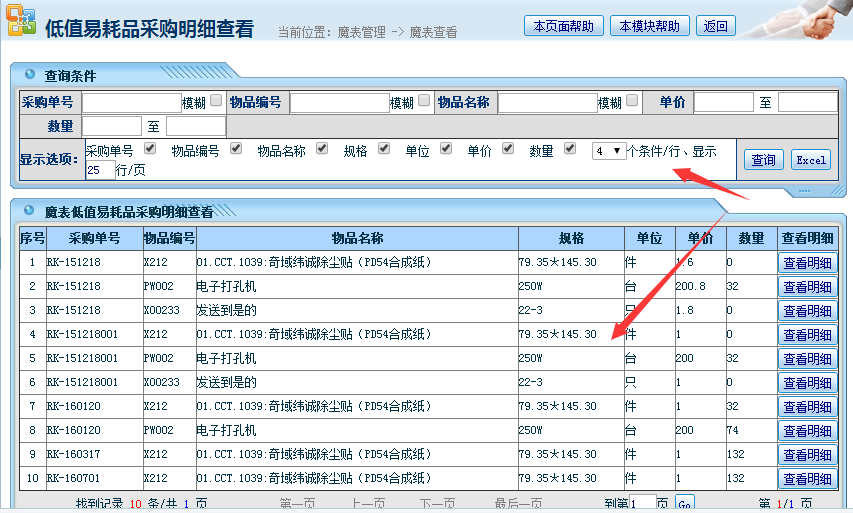Click the 查询条件 panel header icon

pyautogui.click(x=29, y=76)
